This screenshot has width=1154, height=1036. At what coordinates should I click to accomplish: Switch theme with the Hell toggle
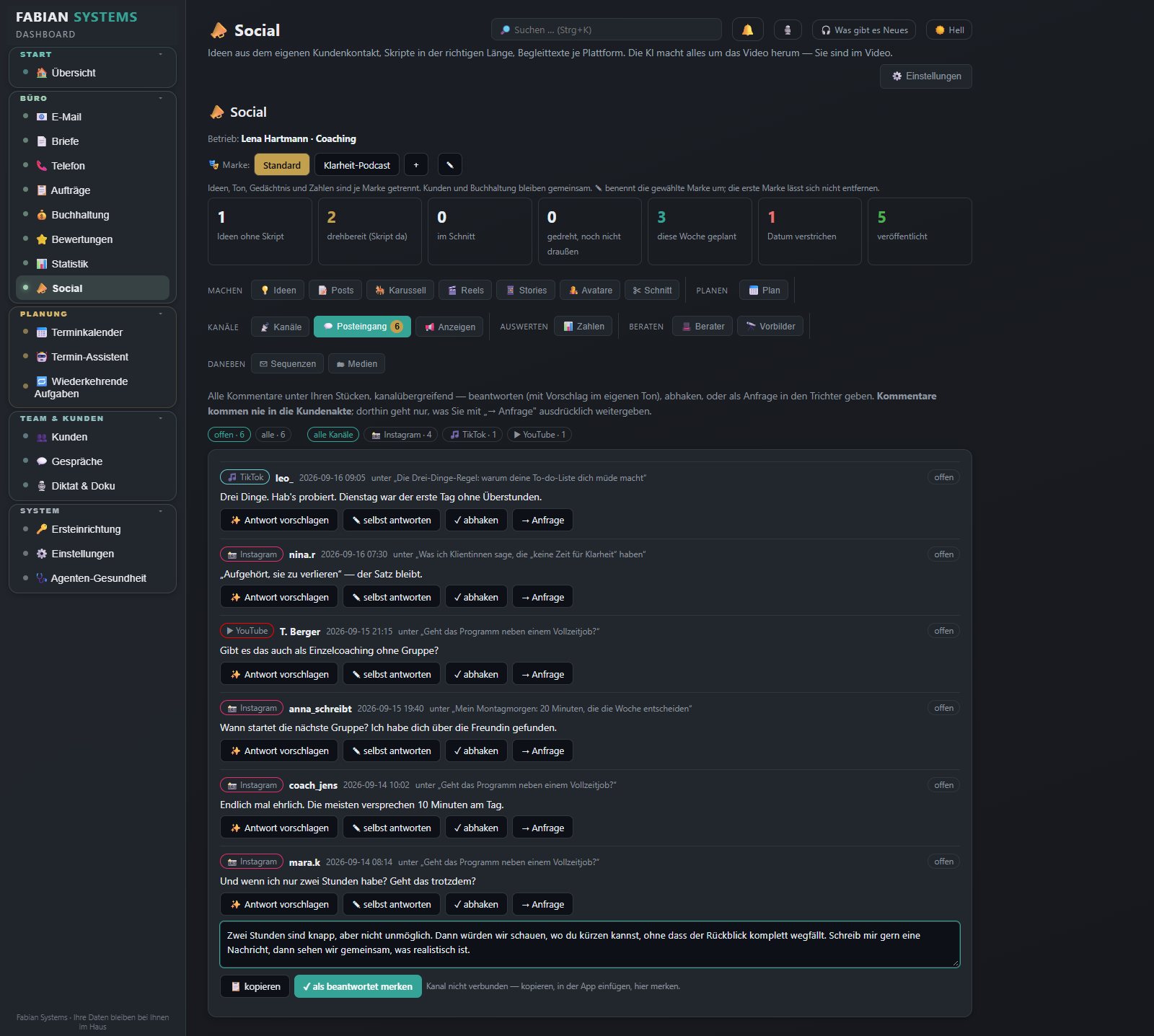tap(949, 30)
